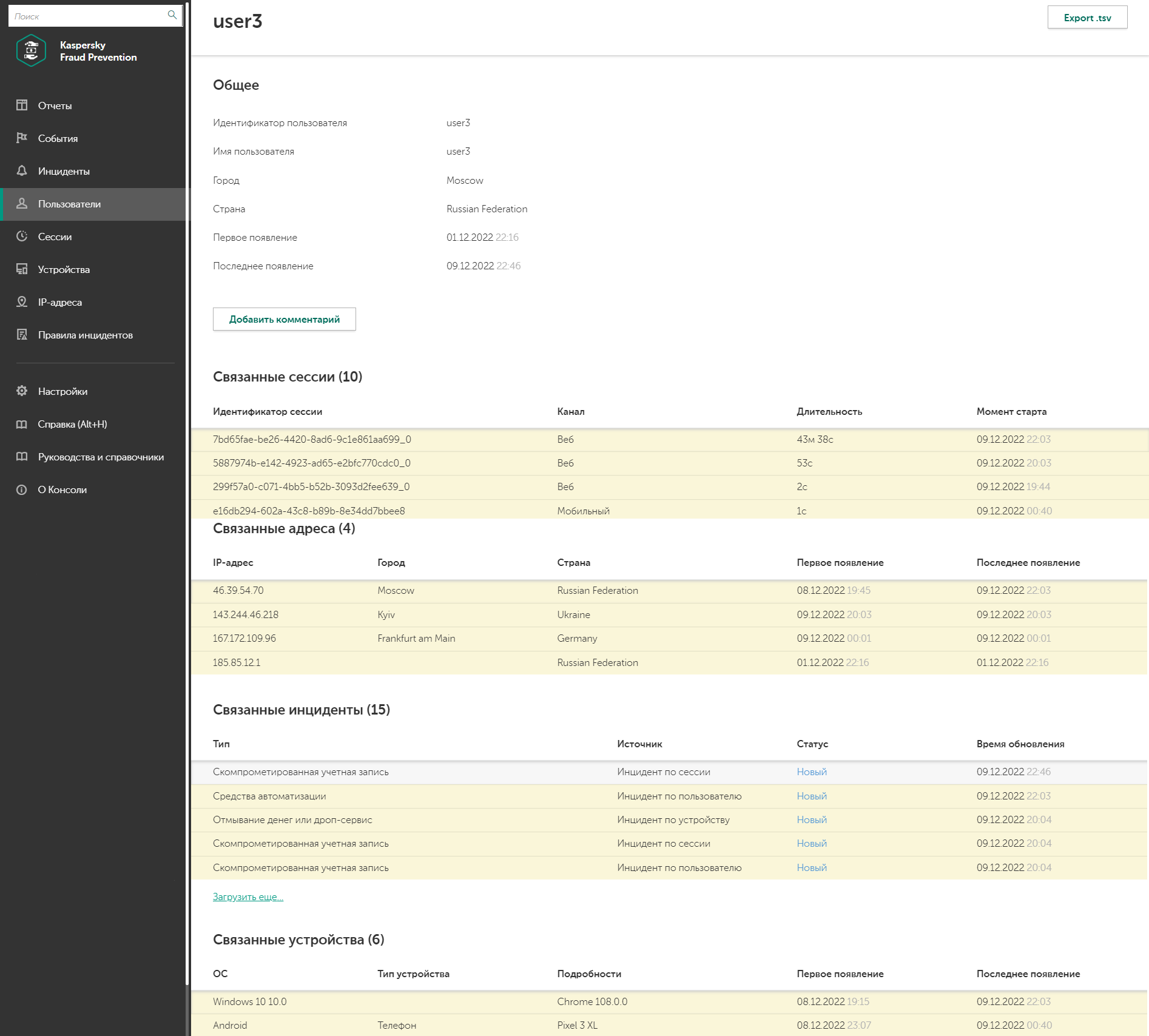The image size is (1149, 1036).
Task: Click the flag icon for События
Action: click(22, 138)
